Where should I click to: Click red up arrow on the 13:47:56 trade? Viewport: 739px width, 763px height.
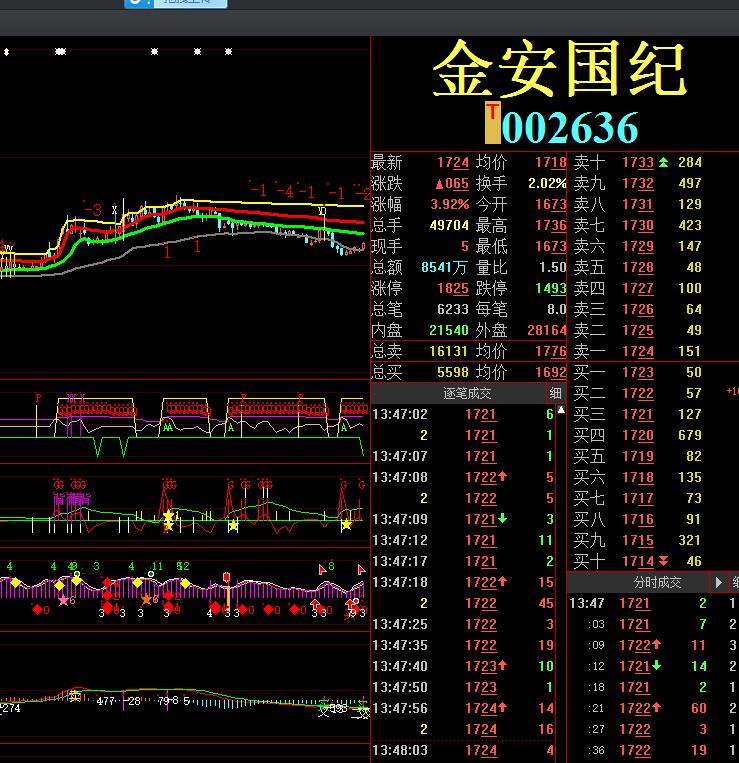point(503,707)
